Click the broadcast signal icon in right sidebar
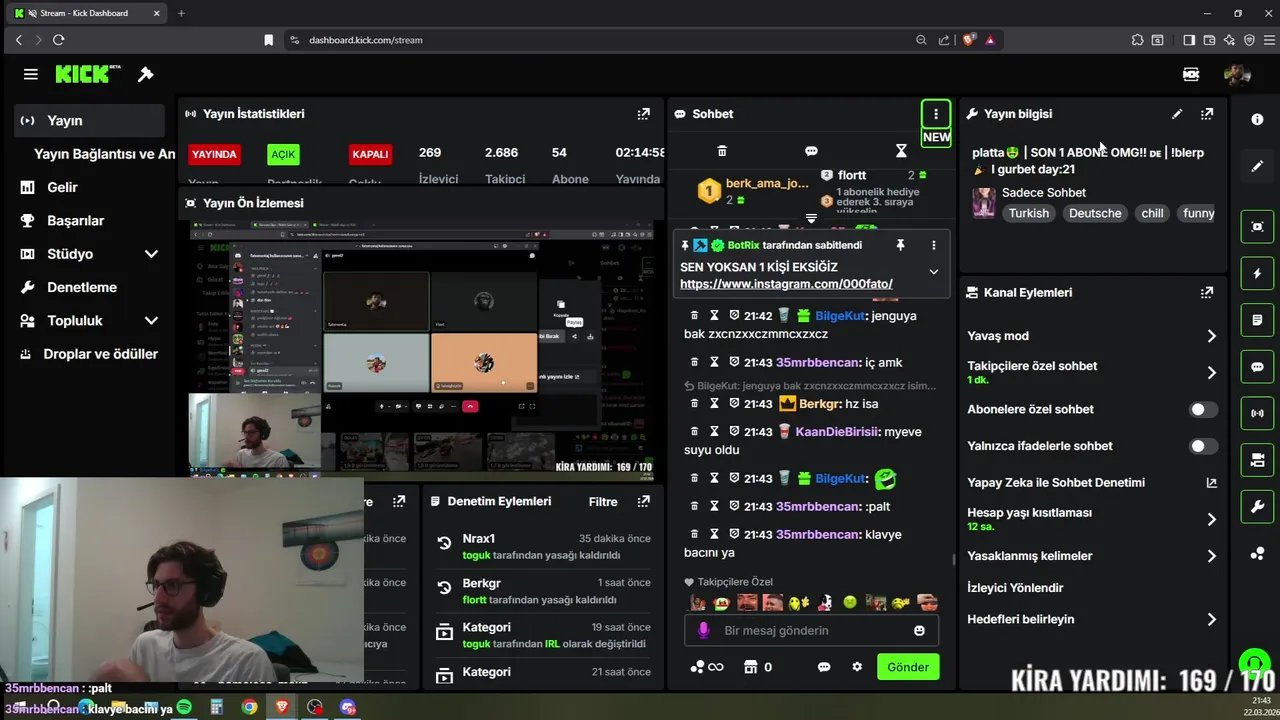The image size is (1280, 720). click(1257, 413)
